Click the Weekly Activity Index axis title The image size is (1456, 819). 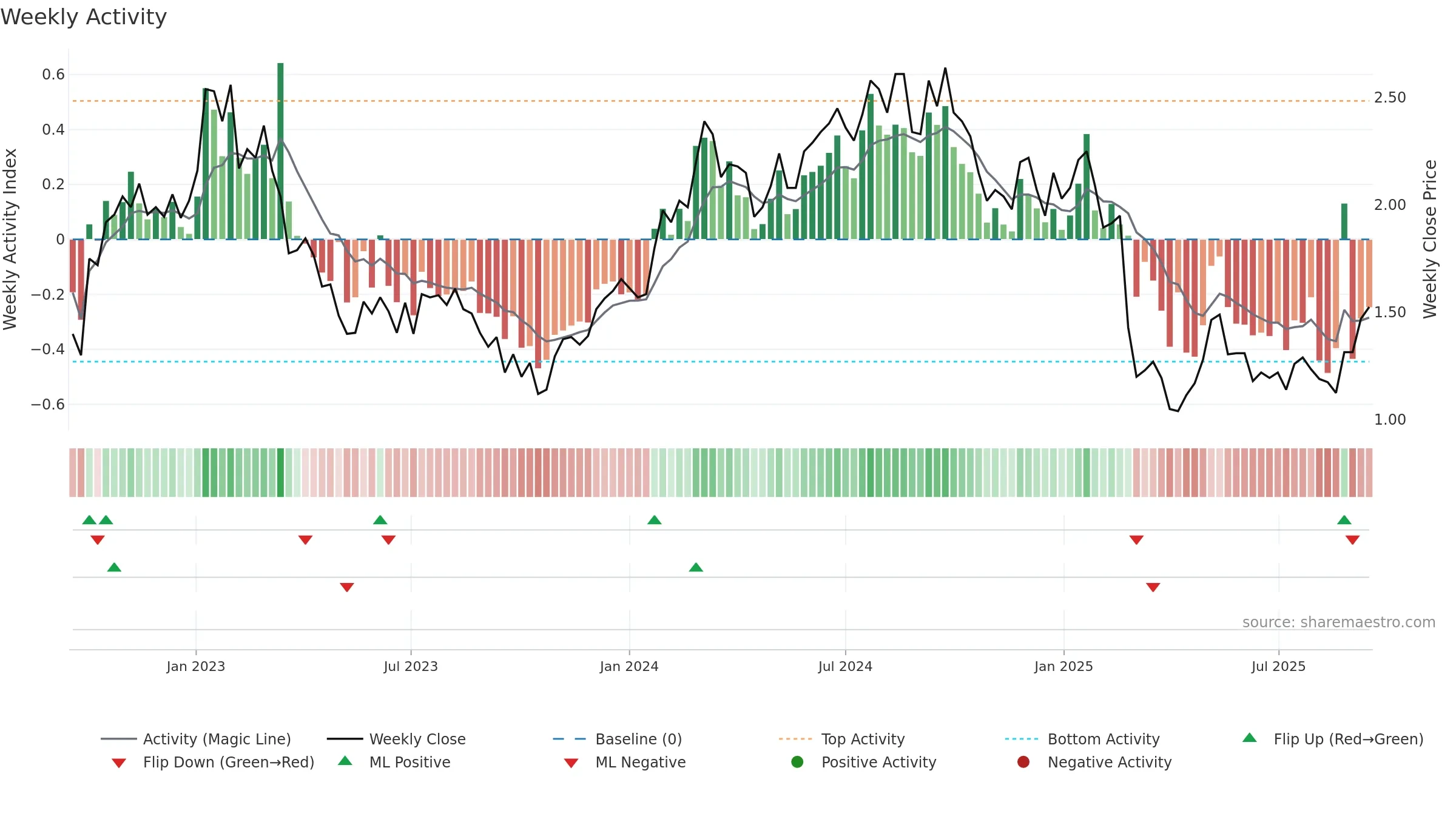point(10,239)
